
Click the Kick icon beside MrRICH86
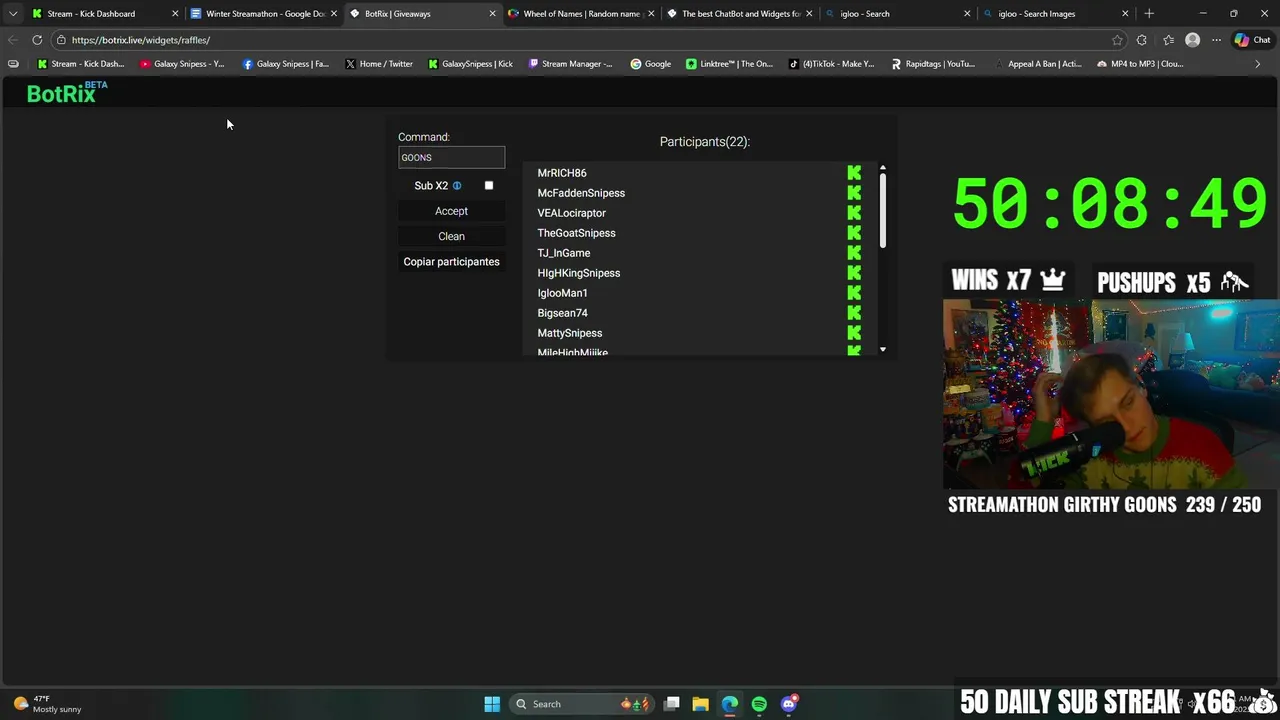pyautogui.click(x=854, y=173)
